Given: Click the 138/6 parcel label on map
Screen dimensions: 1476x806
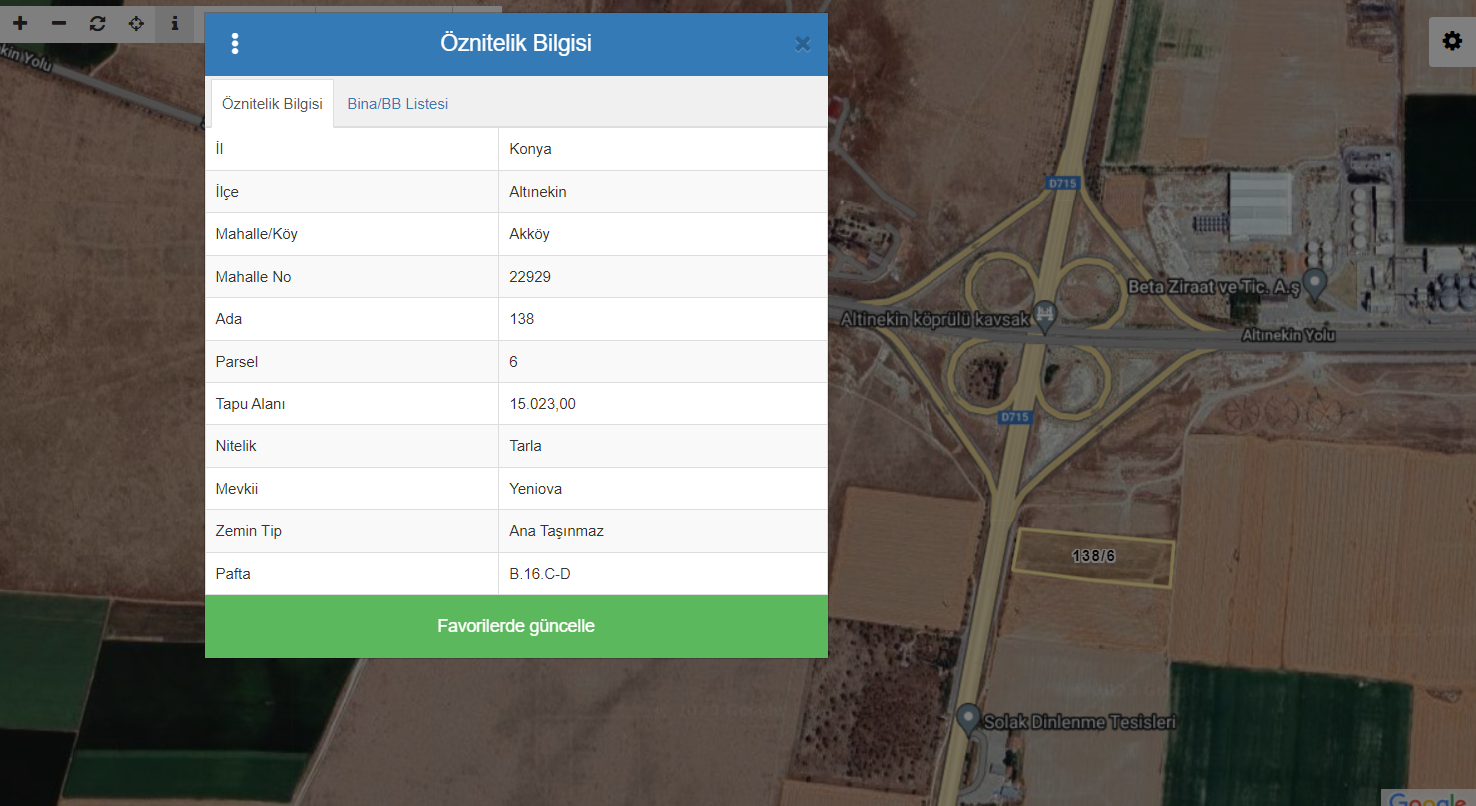Looking at the screenshot, I should (x=1092, y=556).
